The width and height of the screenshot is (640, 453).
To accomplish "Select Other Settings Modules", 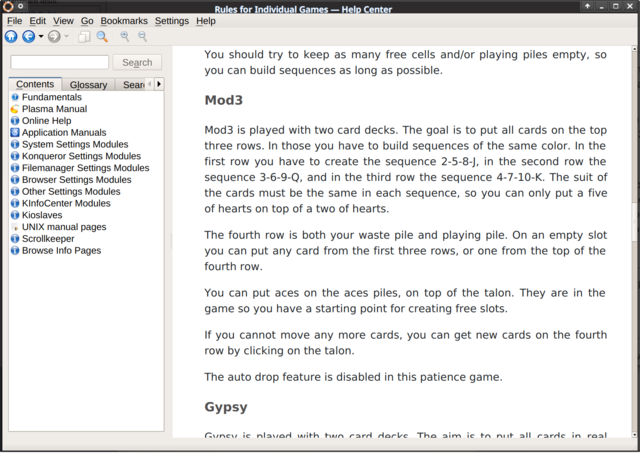I will coord(71,192).
